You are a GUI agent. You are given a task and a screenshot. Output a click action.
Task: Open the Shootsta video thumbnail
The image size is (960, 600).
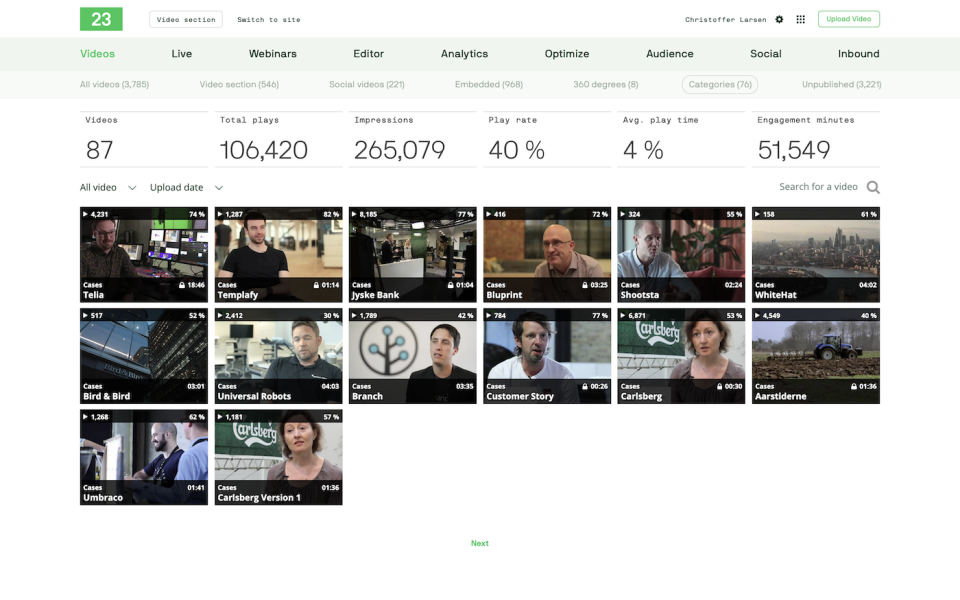tap(681, 255)
